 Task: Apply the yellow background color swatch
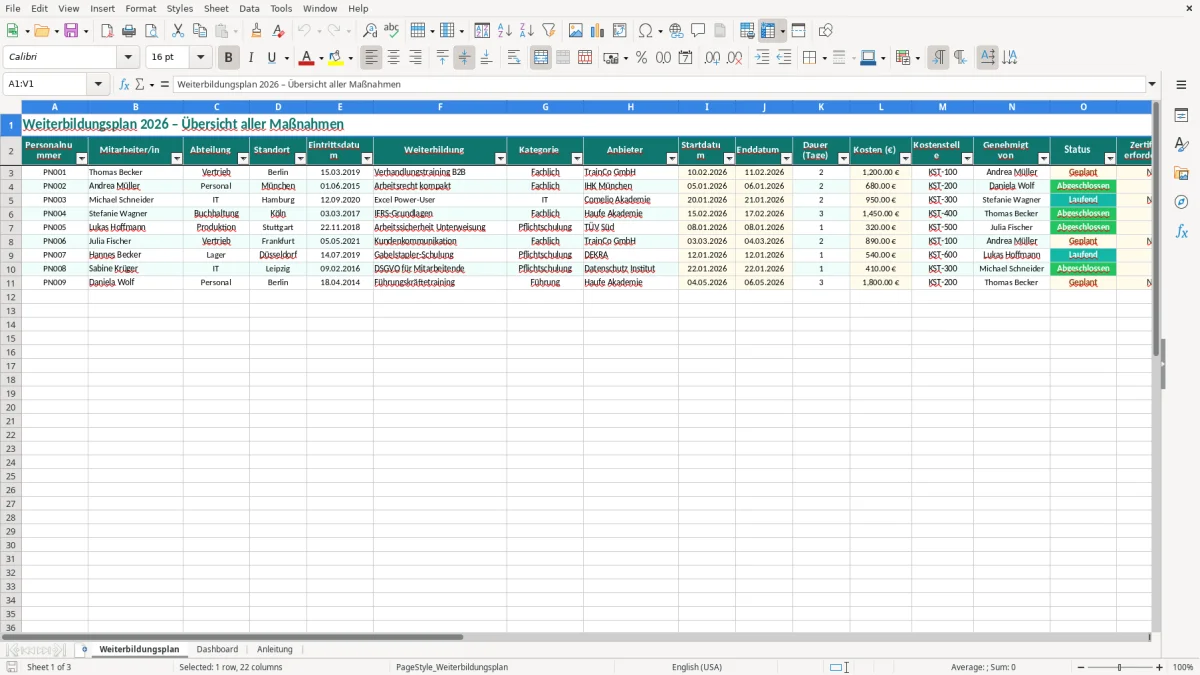click(x=336, y=58)
